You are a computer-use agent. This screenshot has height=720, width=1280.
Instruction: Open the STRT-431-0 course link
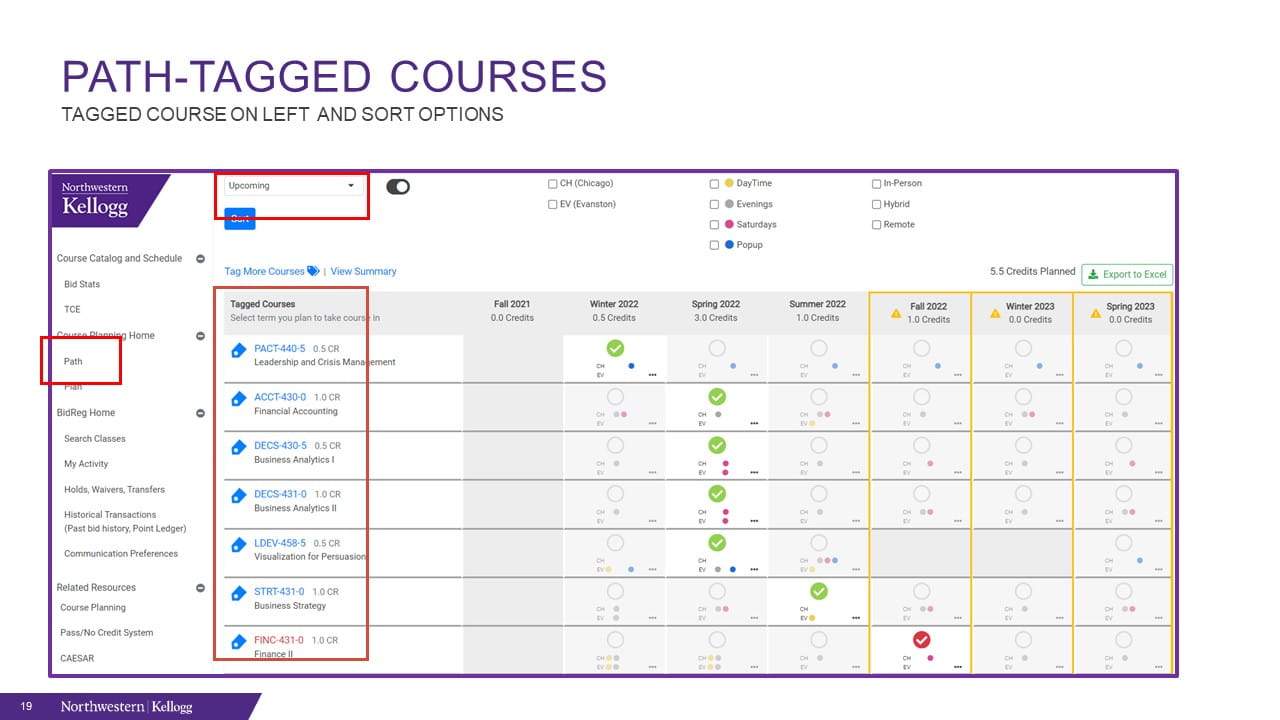pos(279,591)
